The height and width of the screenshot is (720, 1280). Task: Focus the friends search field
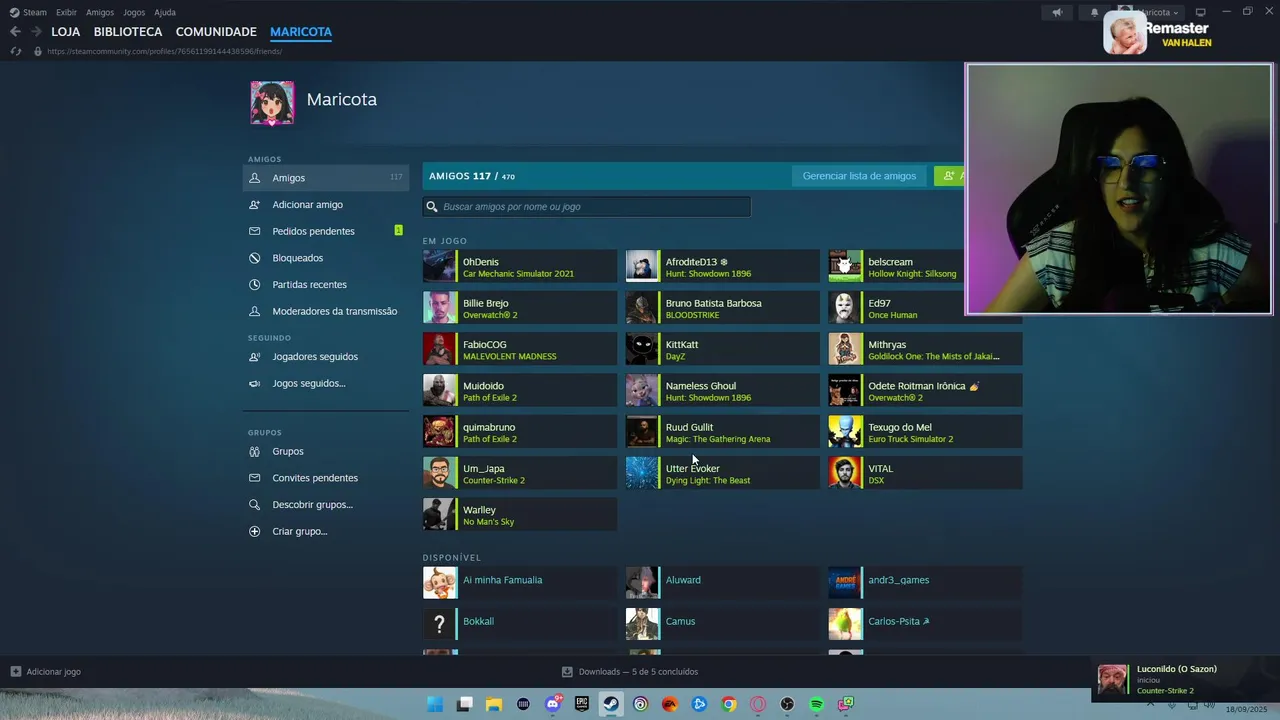click(x=586, y=207)
